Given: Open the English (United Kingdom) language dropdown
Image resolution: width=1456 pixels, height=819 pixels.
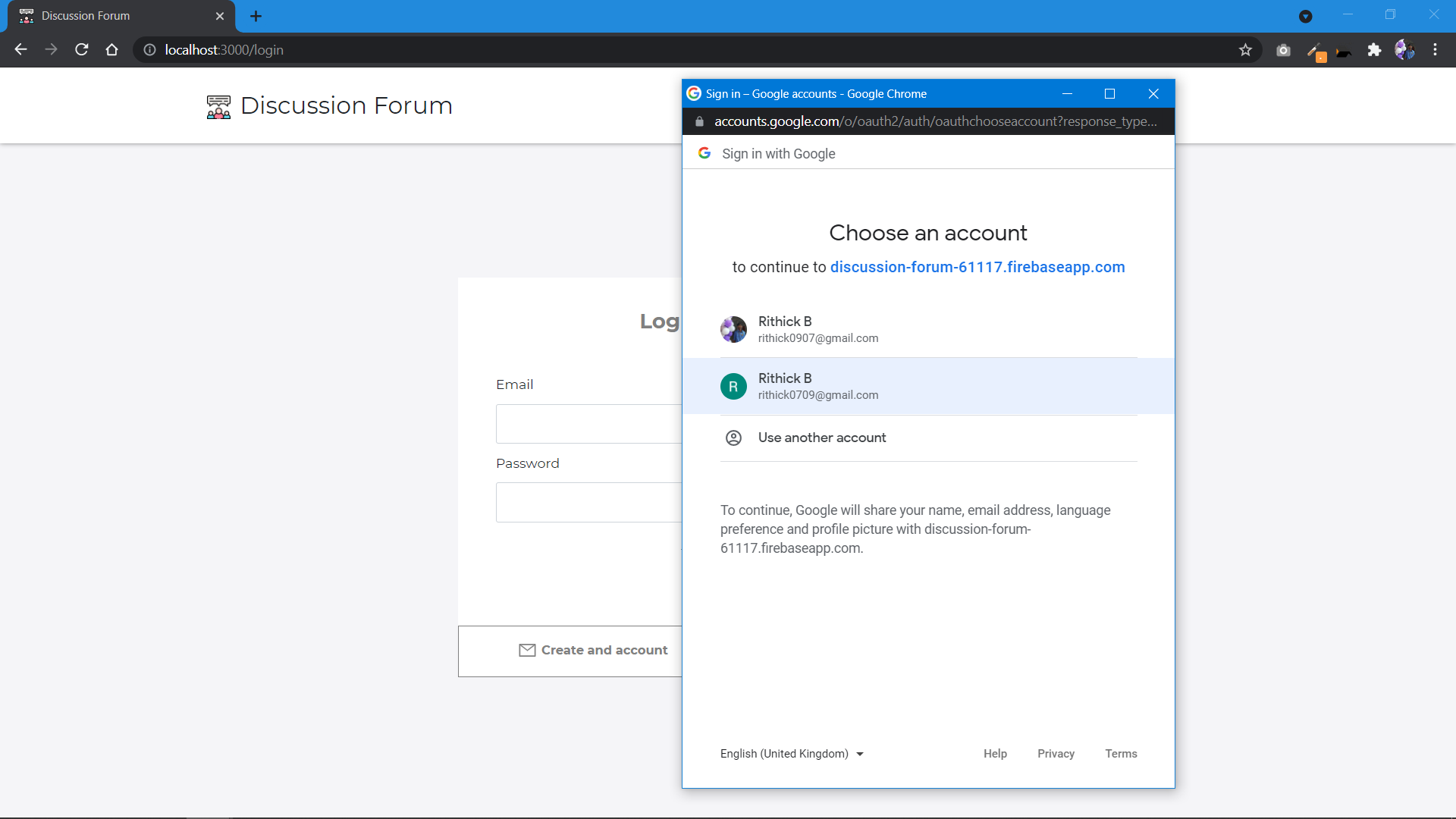Looking at the screenshot, I should pos(792,754).
